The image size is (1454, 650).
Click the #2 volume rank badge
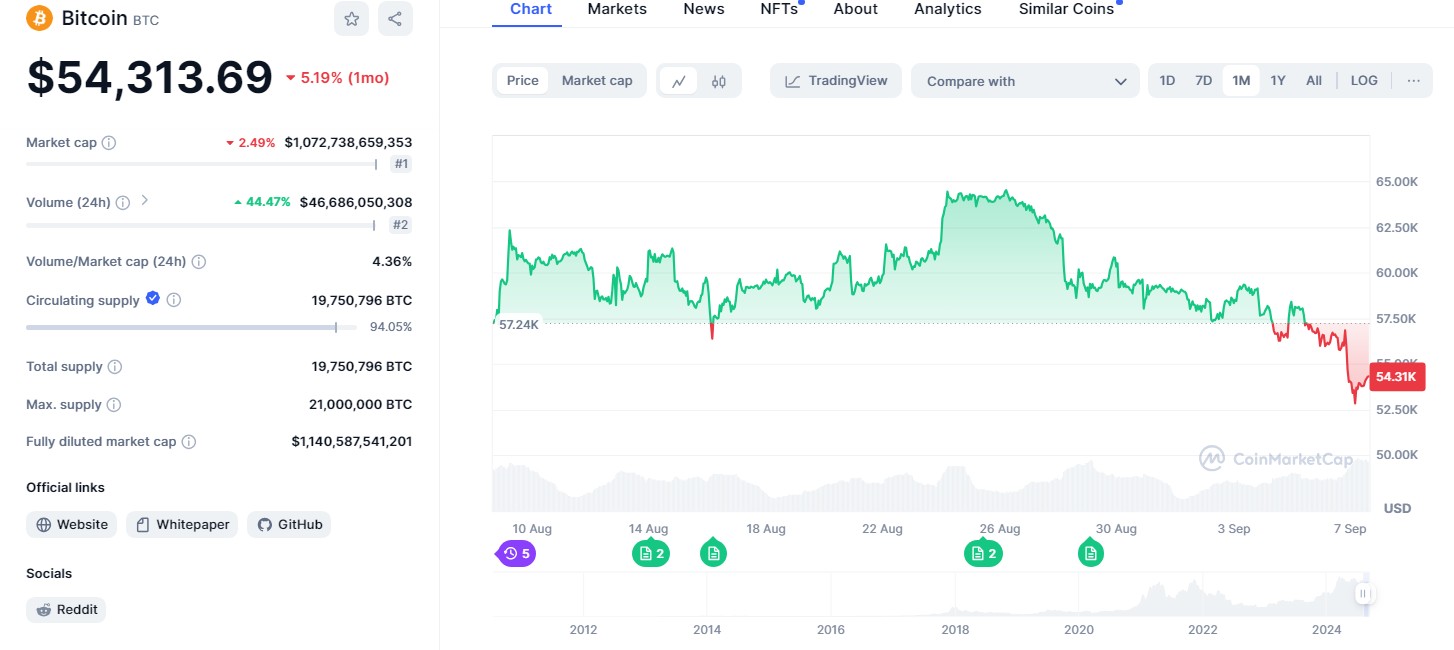400,225
